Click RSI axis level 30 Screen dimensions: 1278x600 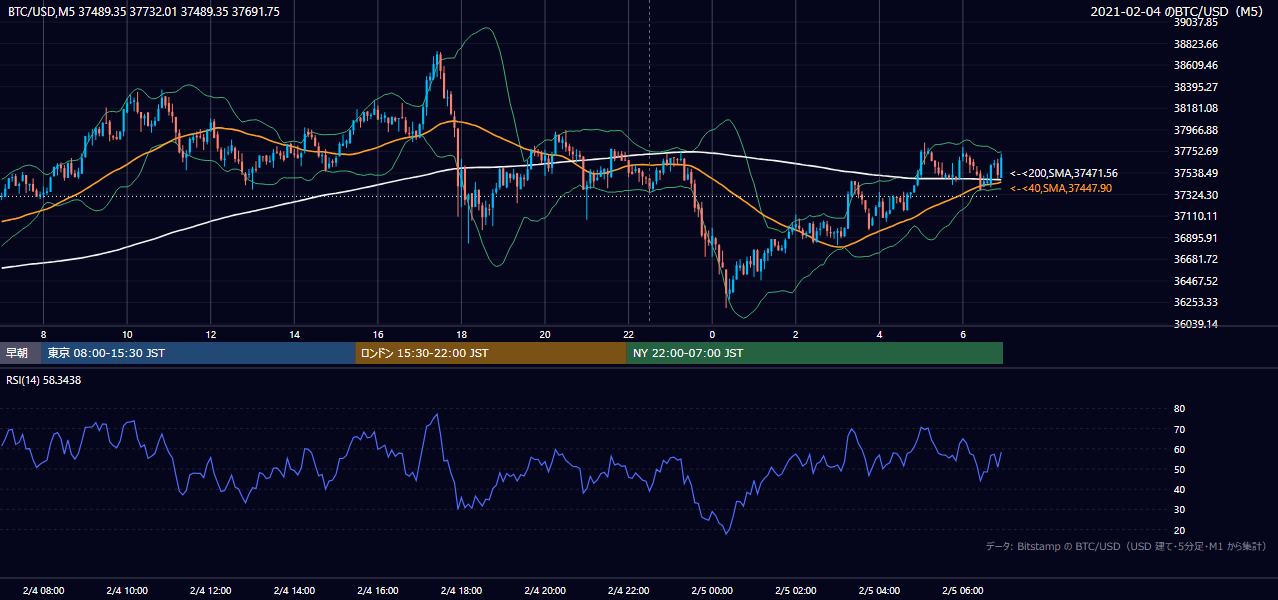[1179, 510]
